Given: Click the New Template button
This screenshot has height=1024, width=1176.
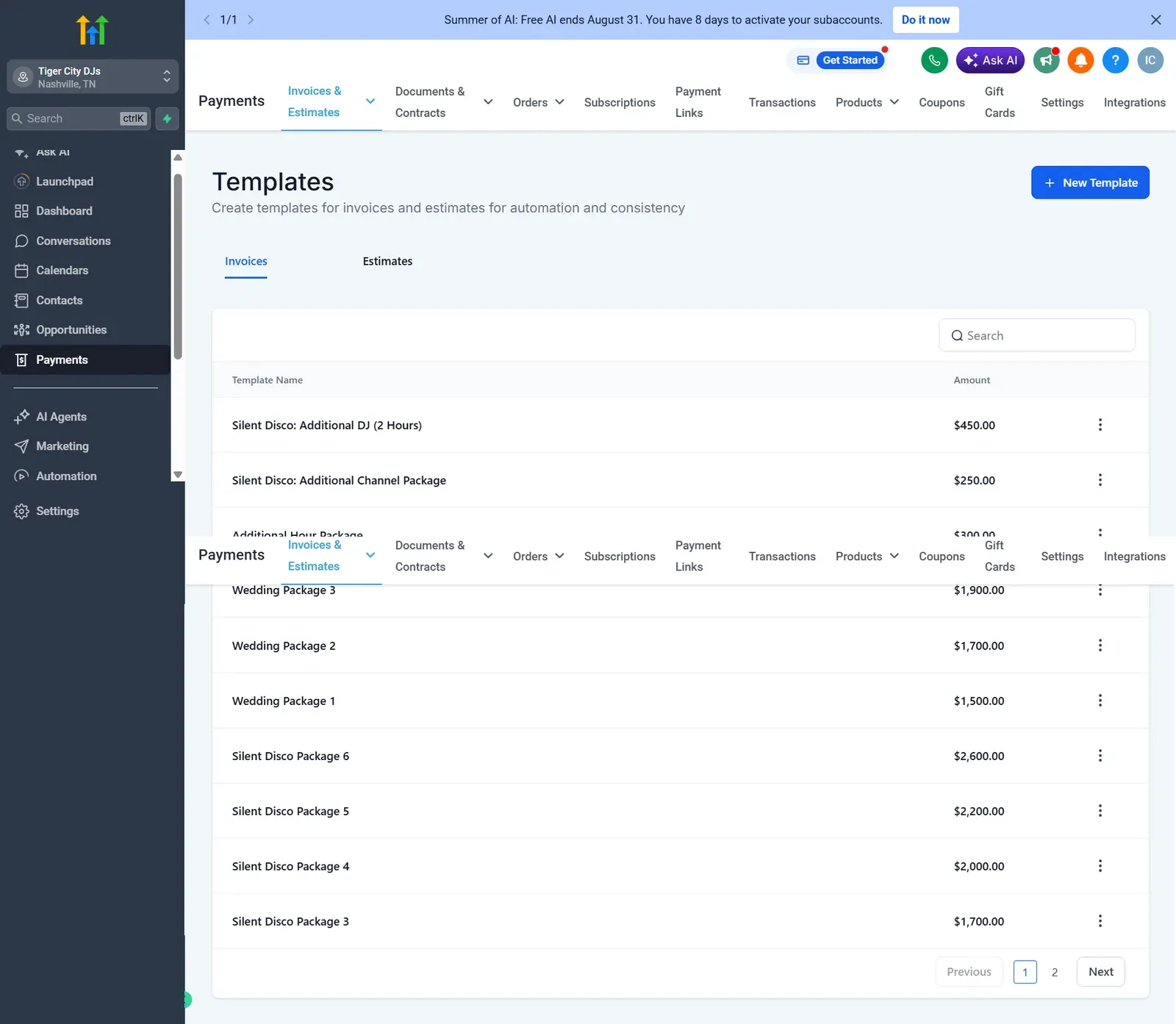Looking at the screenshot, I should (x=1090, y=182).
